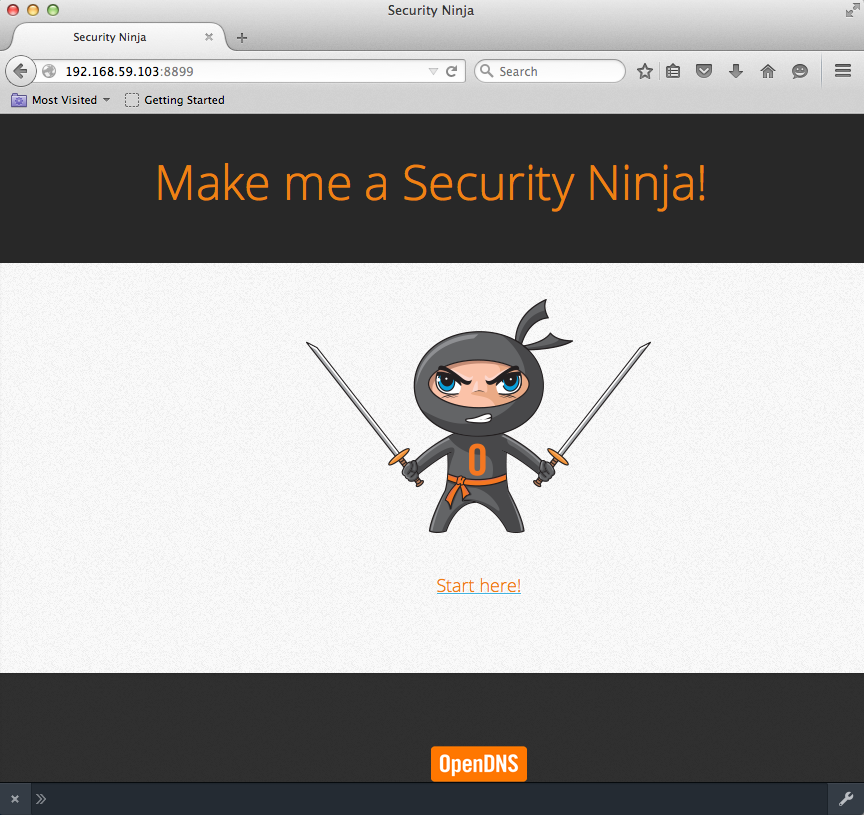Reload the page with the refresh icon
Viewport: 864px width, 815px height.
tap(451, 71)
